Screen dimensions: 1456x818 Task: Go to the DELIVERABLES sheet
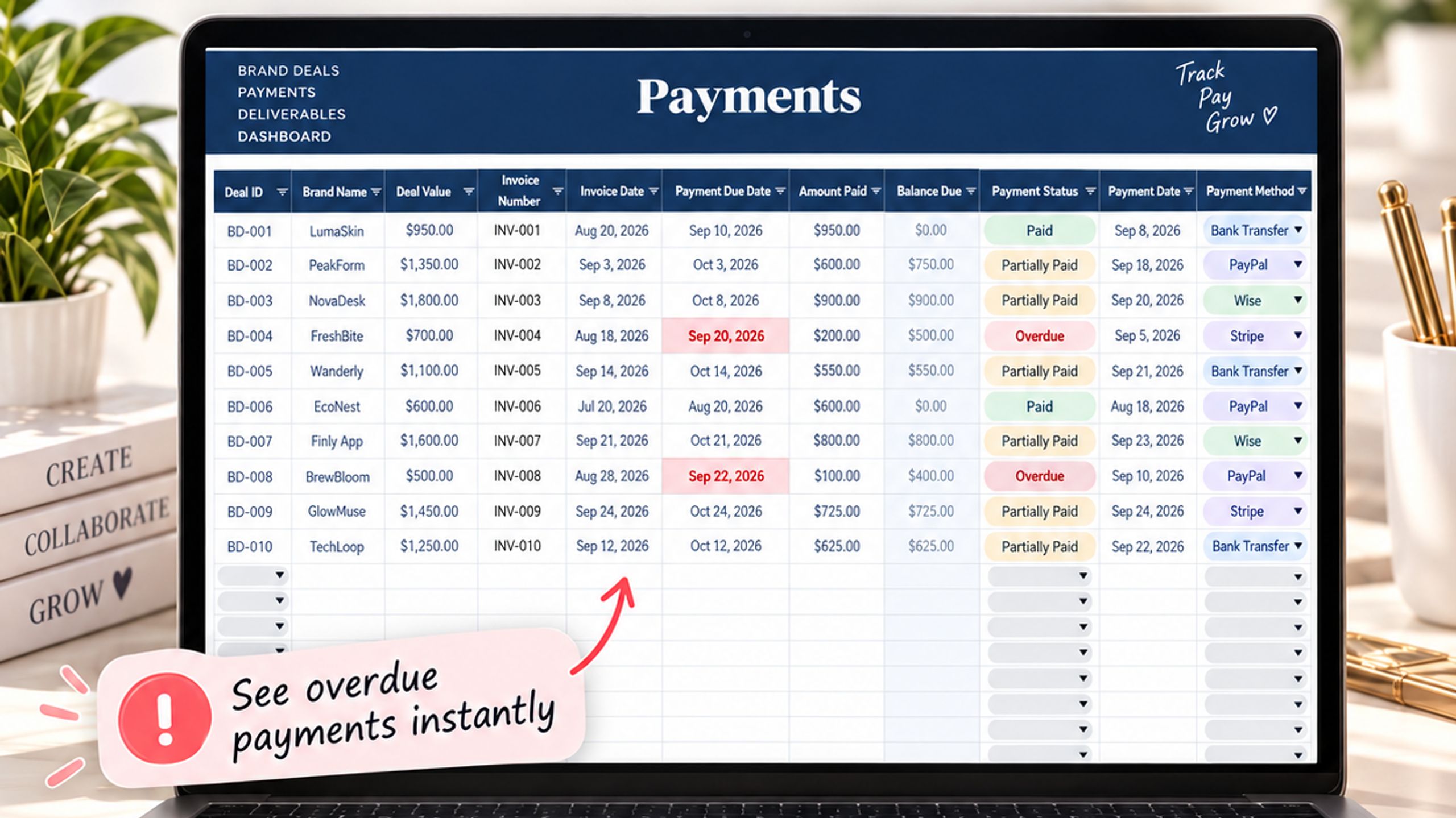click(291, 115)
